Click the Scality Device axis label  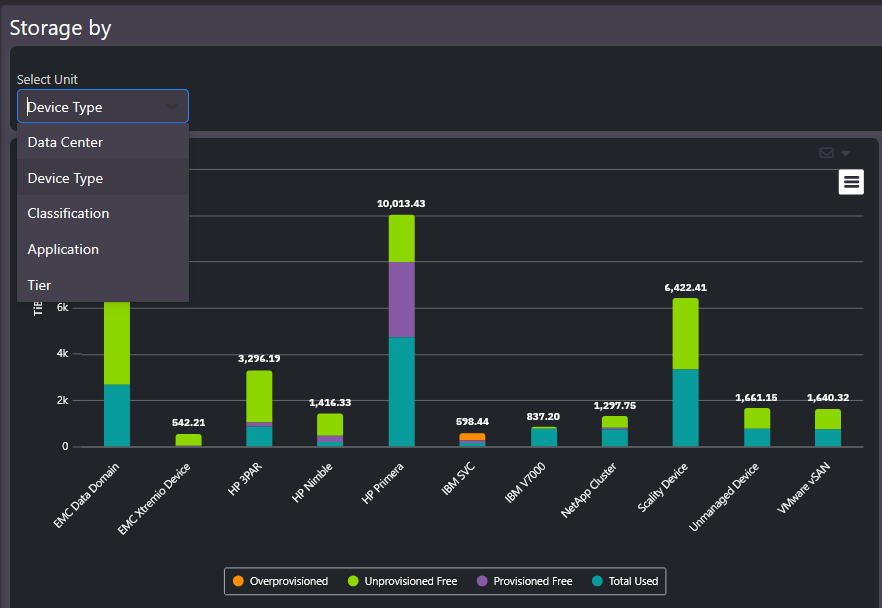pyautogui.click(x=663, y=487)
